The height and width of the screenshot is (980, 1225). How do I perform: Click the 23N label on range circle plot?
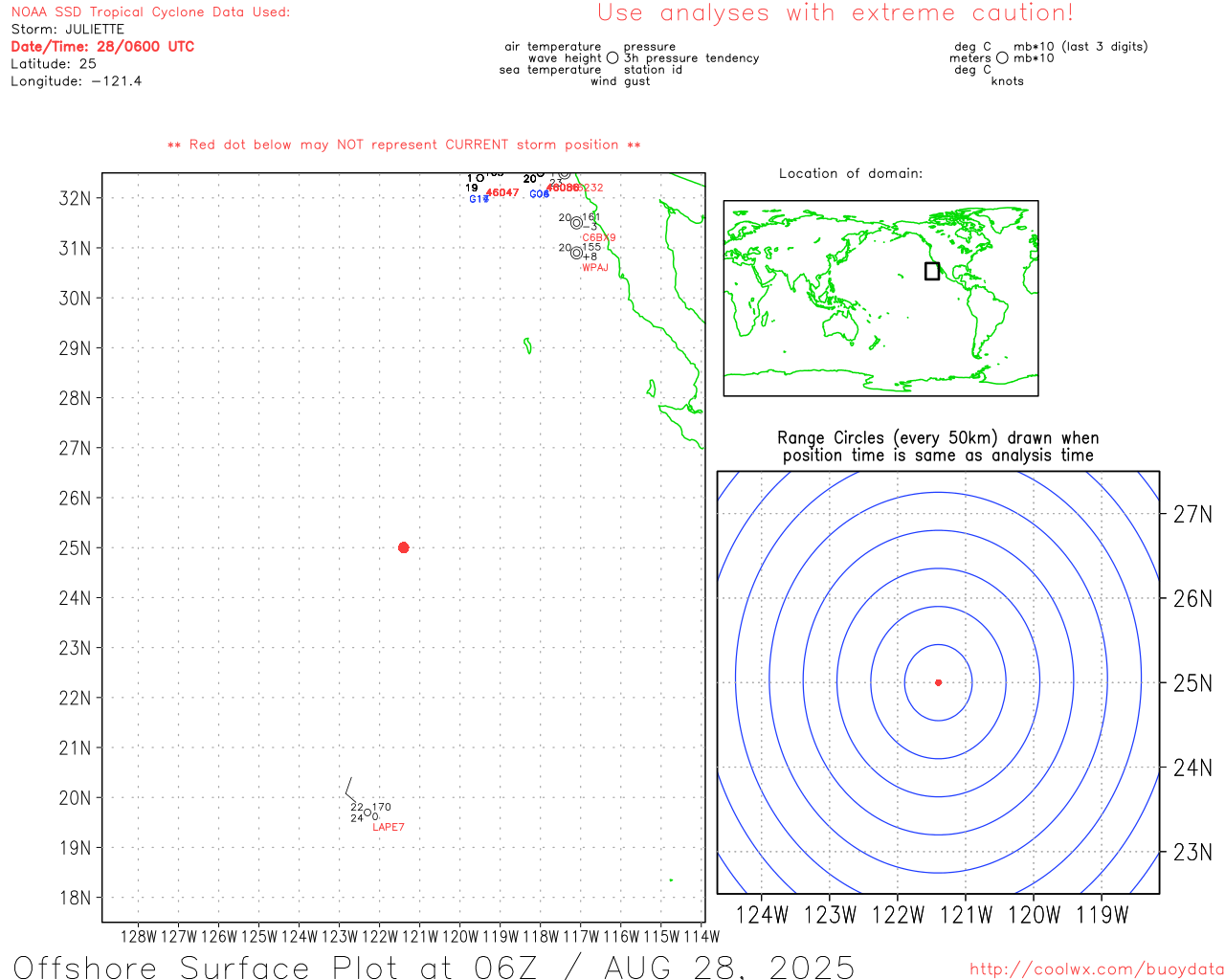click(1192, 853)
